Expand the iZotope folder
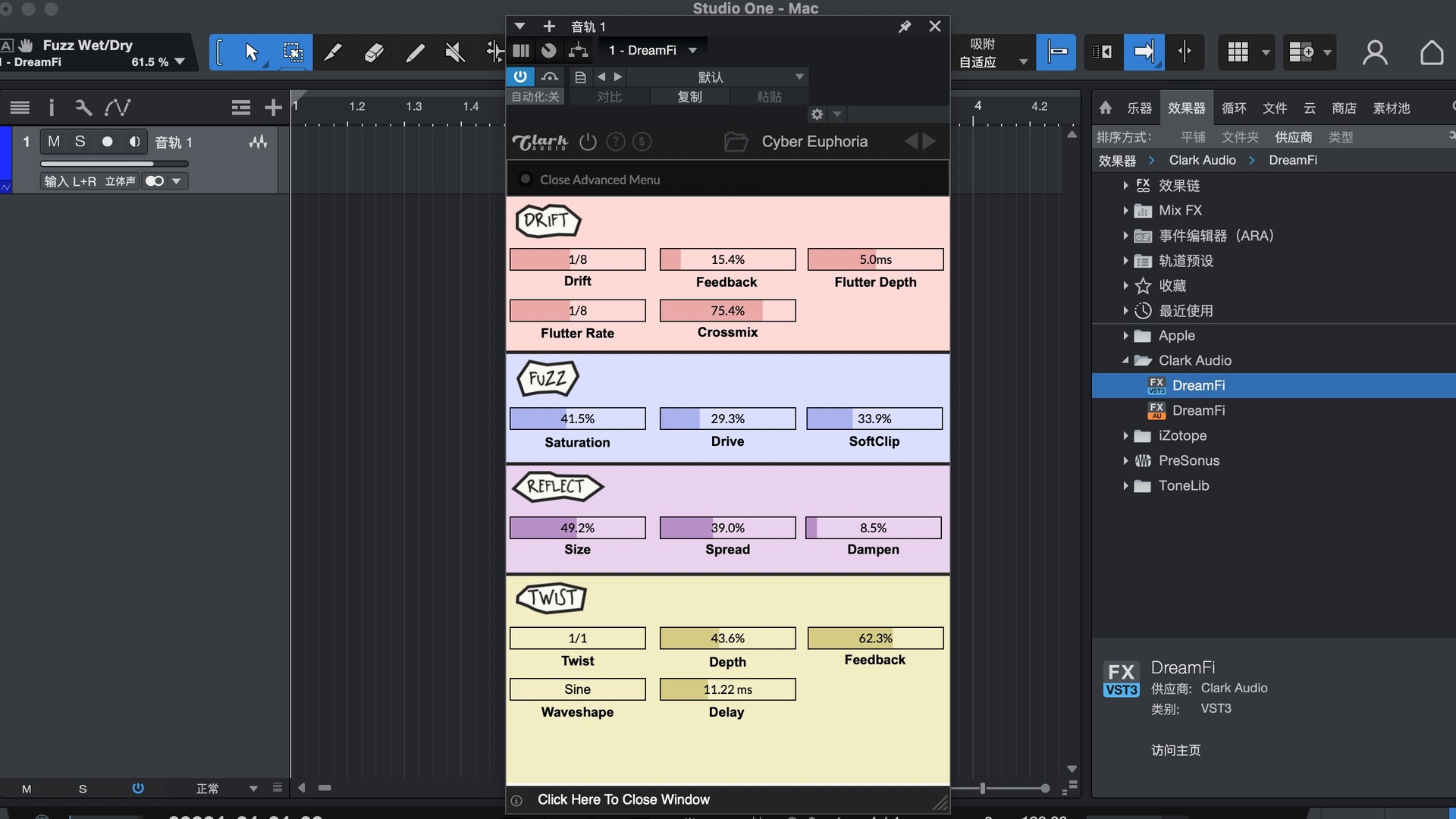The width and height of the screenshot is (1456, 819). pyautogui.click(x=1125, y=436)
